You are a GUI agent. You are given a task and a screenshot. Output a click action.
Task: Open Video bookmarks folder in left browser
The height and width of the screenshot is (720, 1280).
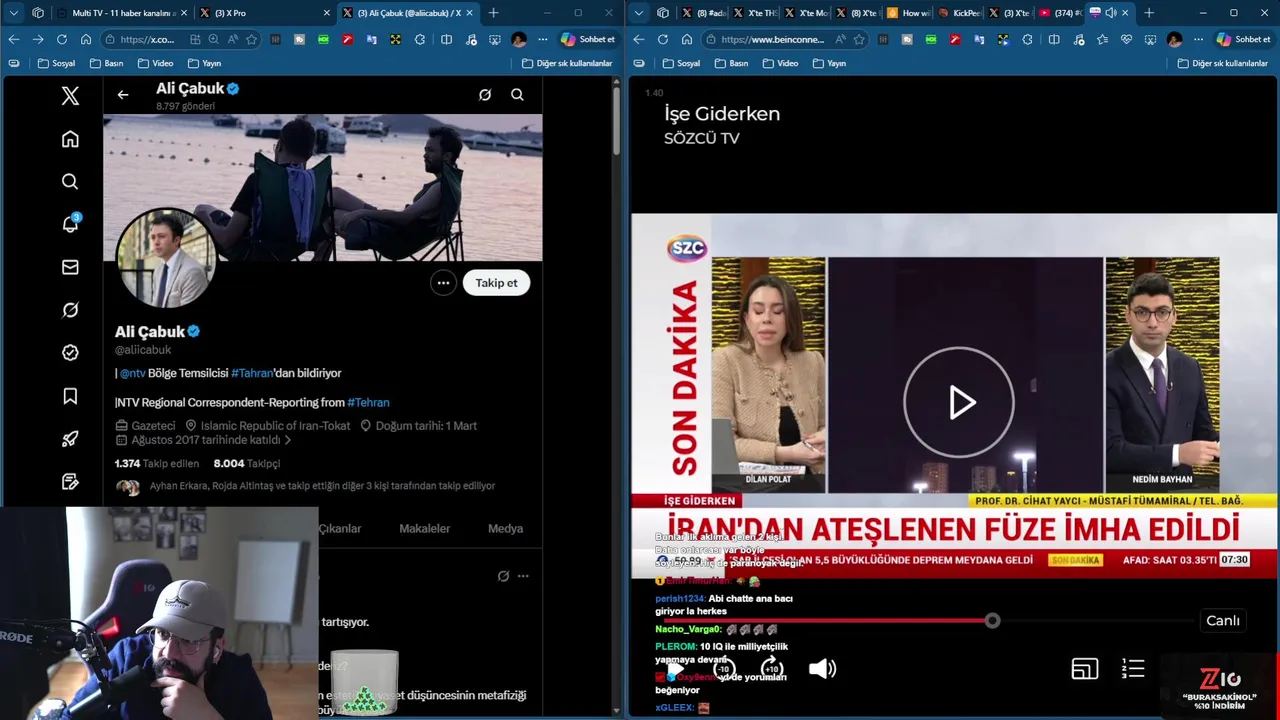(155, 63)
